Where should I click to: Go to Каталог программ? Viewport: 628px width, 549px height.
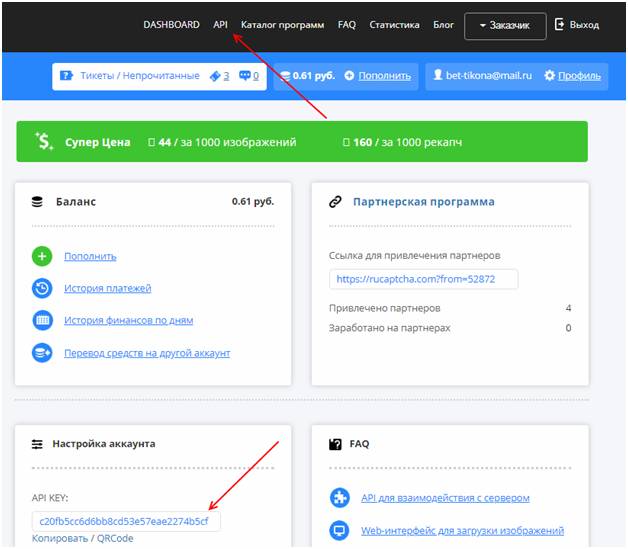[282, 25]
